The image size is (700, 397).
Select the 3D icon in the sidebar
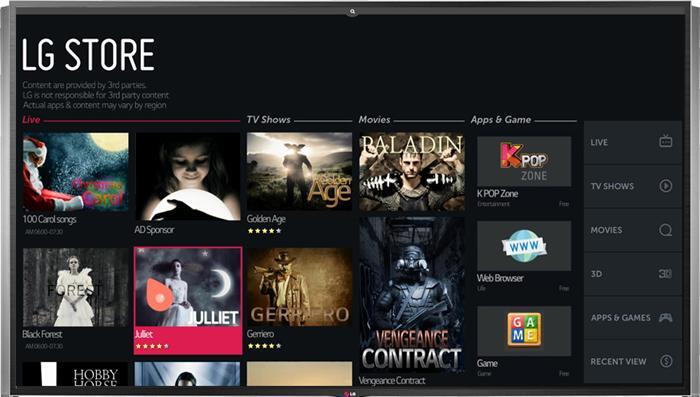[x=665, y=273]
